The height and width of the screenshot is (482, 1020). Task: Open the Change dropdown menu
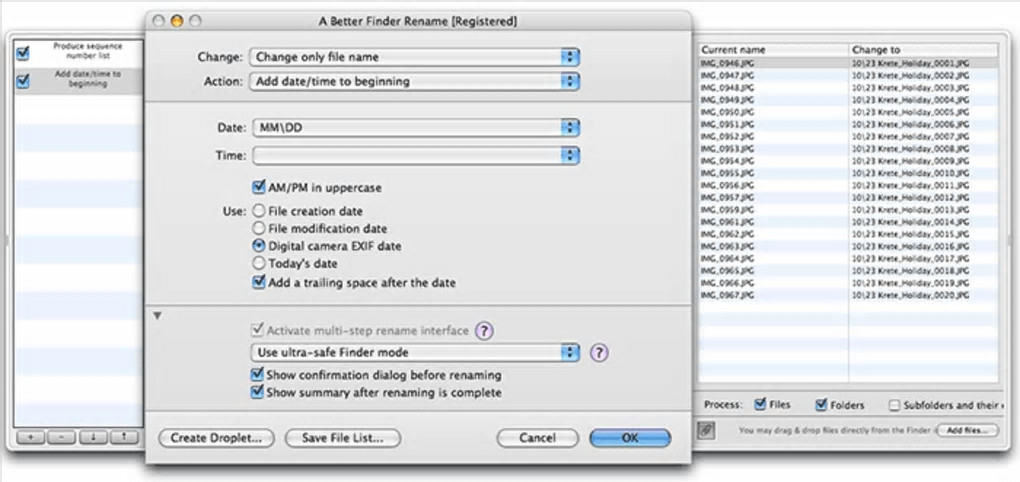[415, 57]
